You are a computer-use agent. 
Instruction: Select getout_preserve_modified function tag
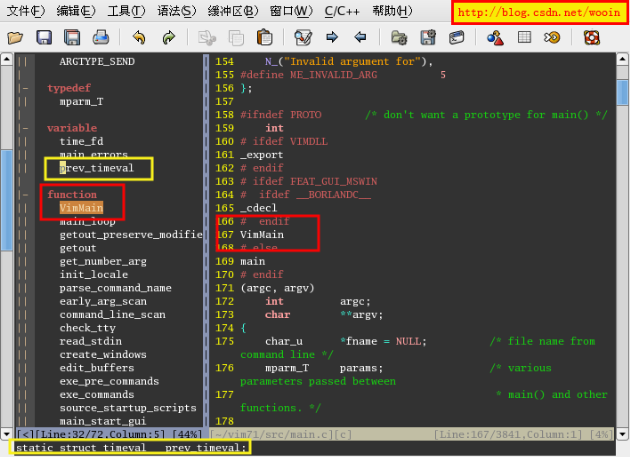point(131,235)
